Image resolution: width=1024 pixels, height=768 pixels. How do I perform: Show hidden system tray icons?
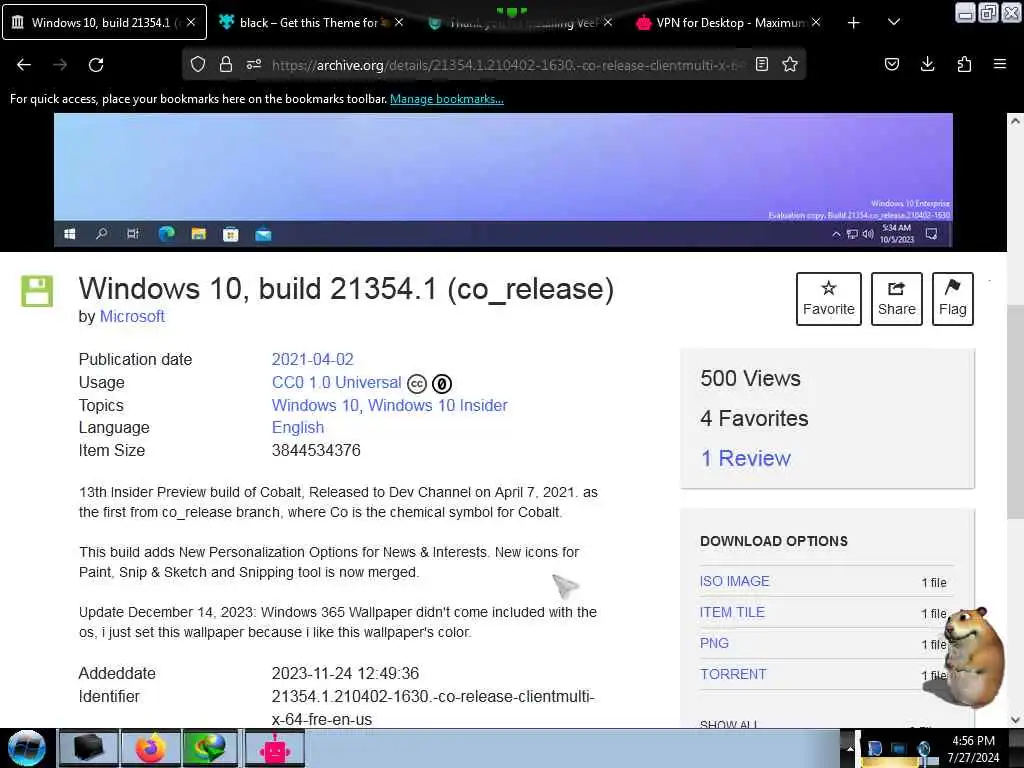click(x=850, y=748)
